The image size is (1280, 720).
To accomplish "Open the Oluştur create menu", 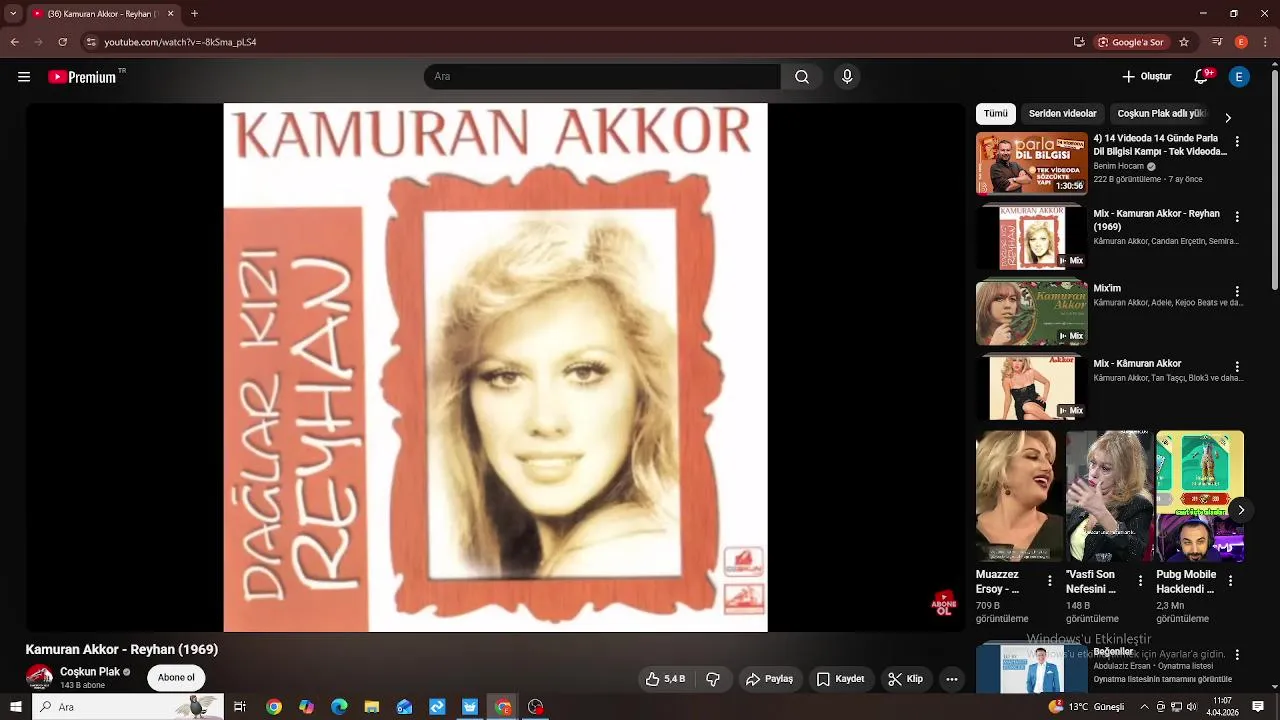I will 1146,77.
